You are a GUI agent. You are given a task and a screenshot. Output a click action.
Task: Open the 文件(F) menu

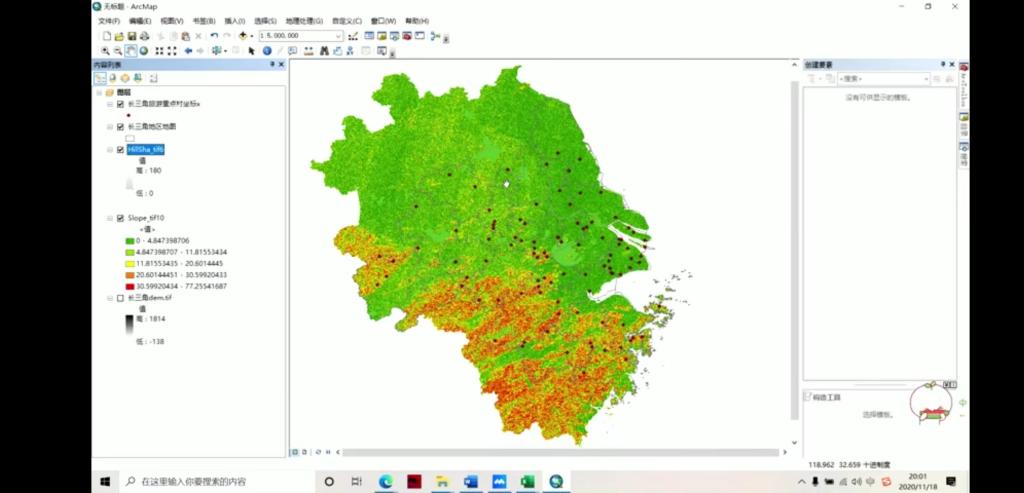coord(109,21)
